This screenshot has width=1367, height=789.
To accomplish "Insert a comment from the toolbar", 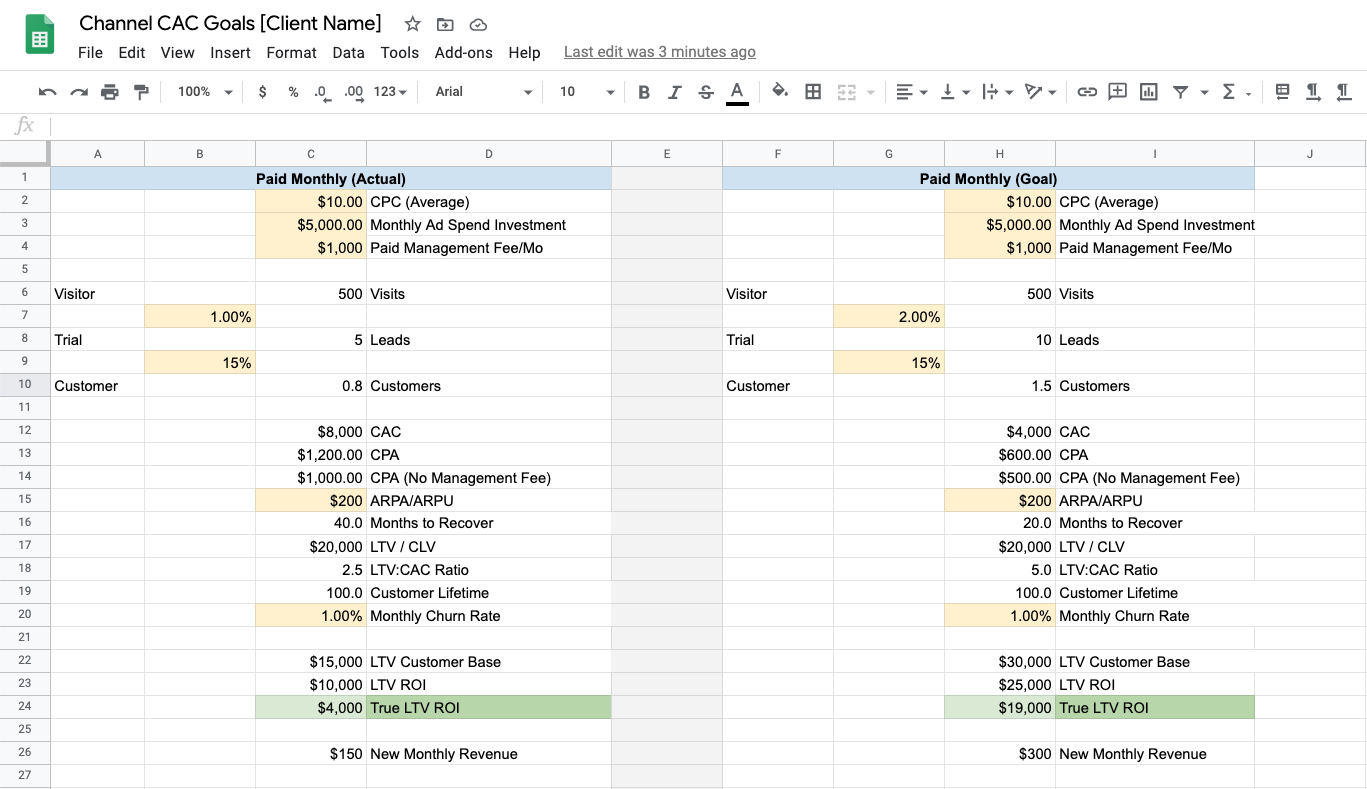I will pyautogui.click(x=1117, y=91).
